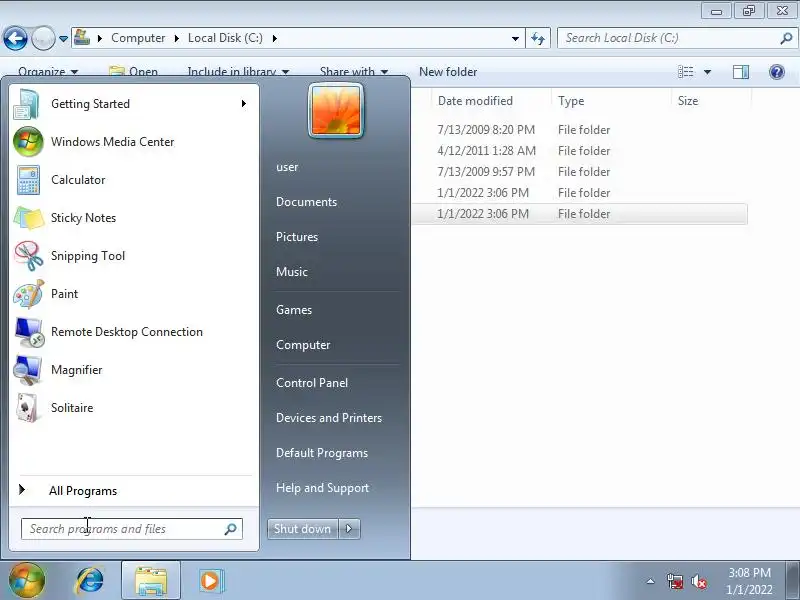The width and height of the screenshot is (800, 600).
Task: Start the Solitaire game
Action: point(134,408)
